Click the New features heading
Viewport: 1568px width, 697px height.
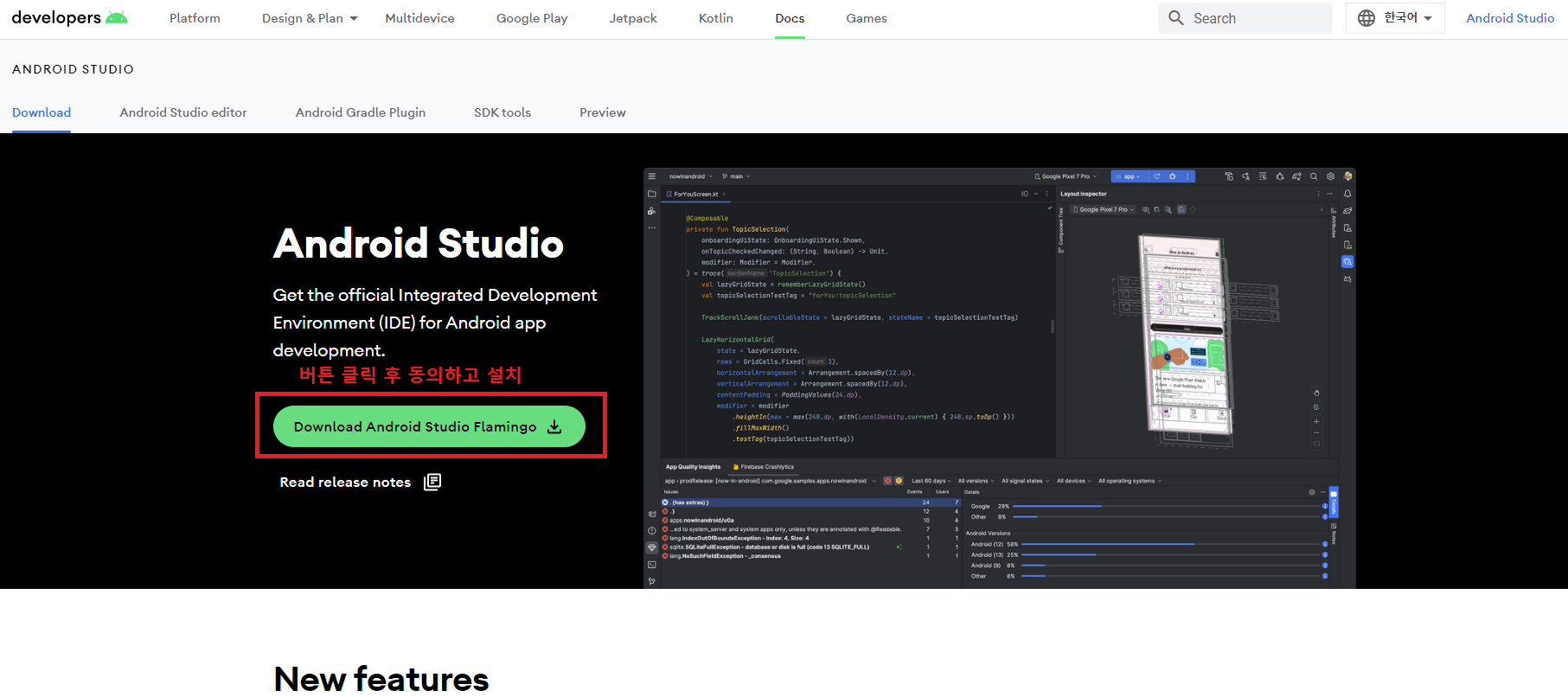pos(381,679)
